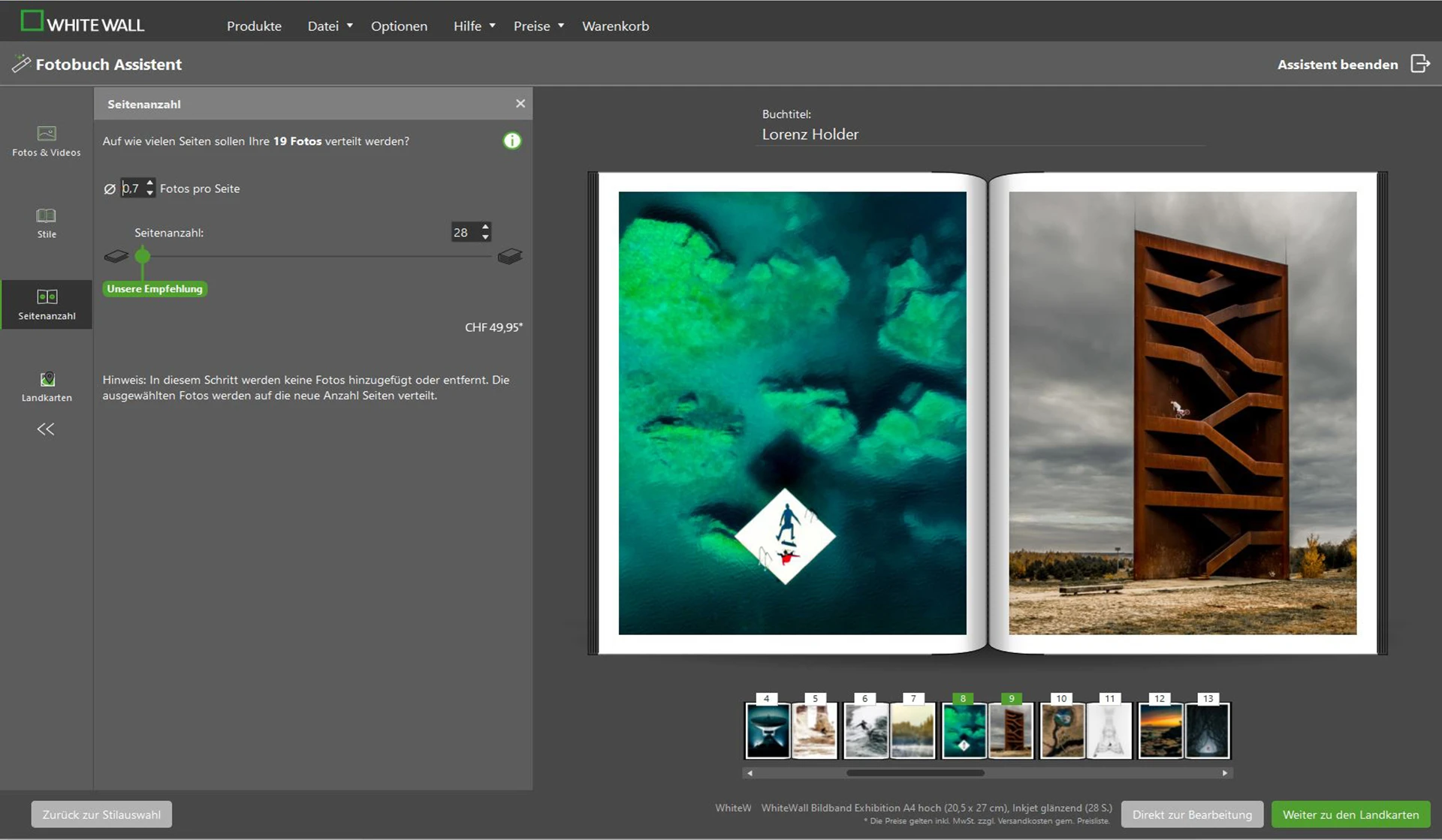Go to Warenkorb in the menu bar
Image resolution: width=1442 pixels, height=840 pixels.
point(615,26)
